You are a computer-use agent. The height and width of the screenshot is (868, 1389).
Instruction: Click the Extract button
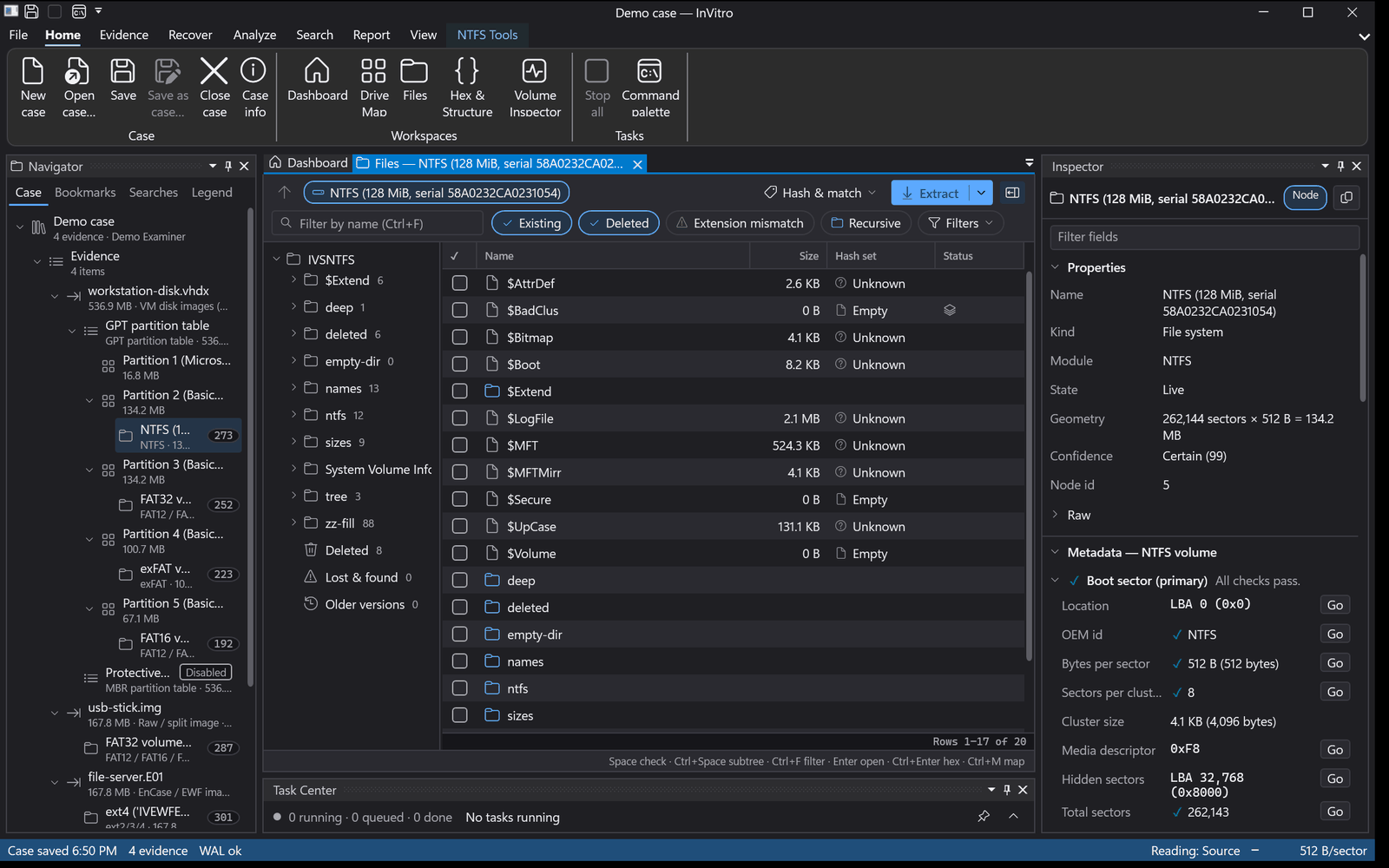[931, 193]
